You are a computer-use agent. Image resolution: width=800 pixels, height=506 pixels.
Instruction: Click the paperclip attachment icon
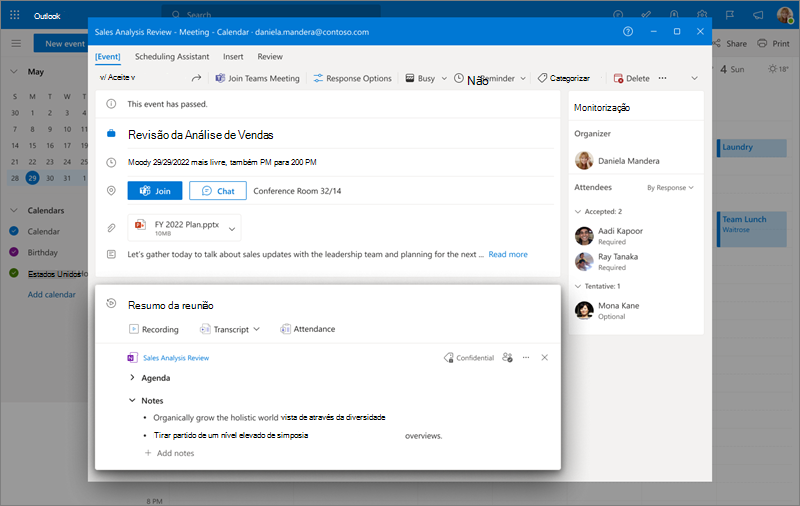111,228
